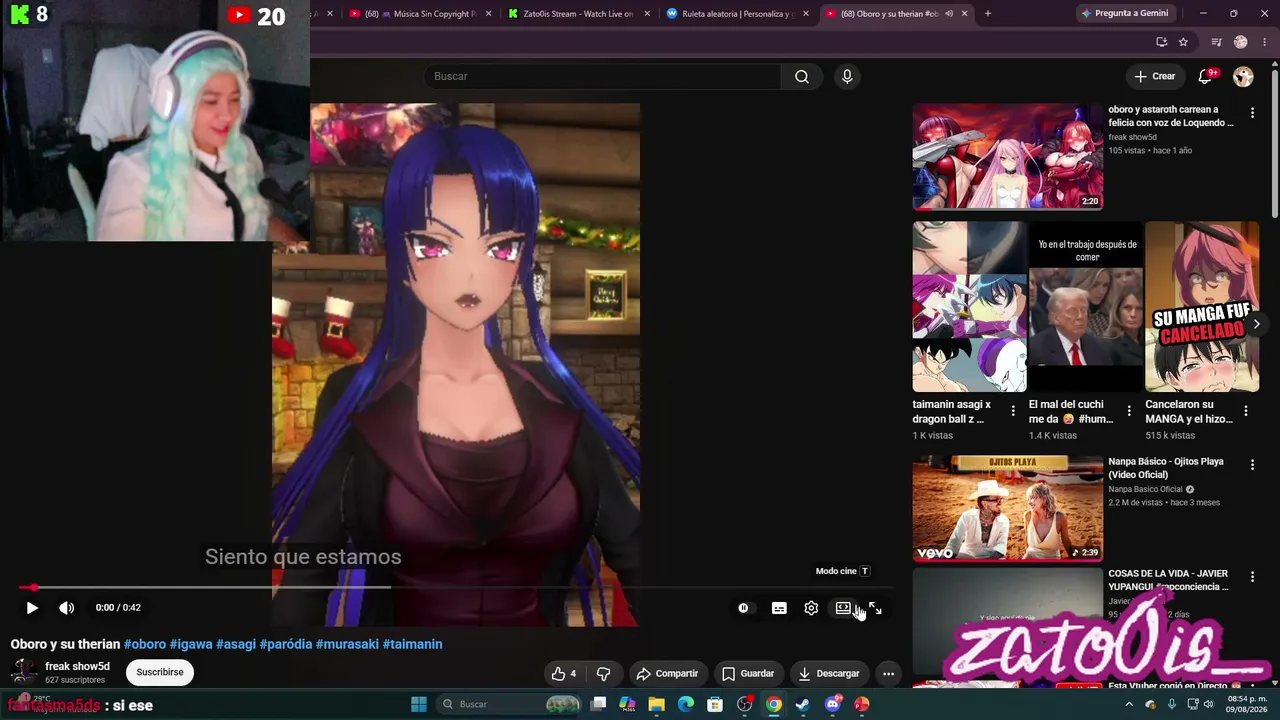The width and height of the screenshot is (1280, 720).
Task: Open the Windows Start menu
Action: (419, 704)
